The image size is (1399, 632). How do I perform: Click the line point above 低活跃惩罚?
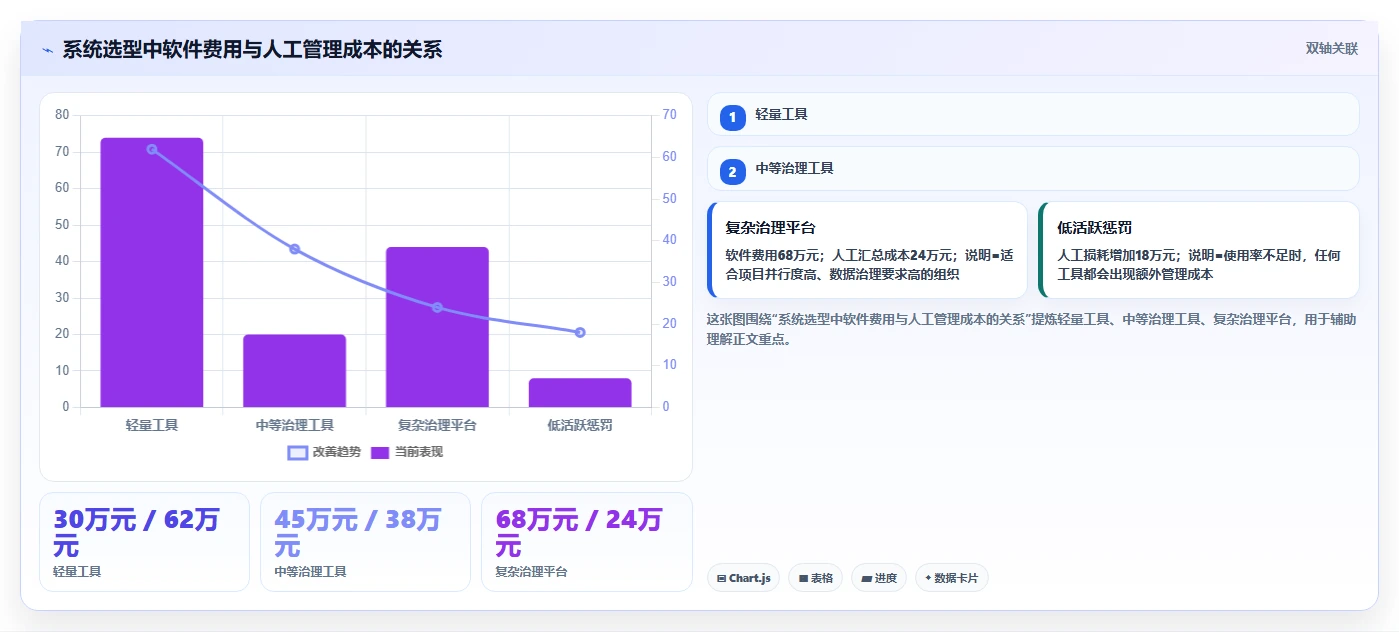point(580,332)
